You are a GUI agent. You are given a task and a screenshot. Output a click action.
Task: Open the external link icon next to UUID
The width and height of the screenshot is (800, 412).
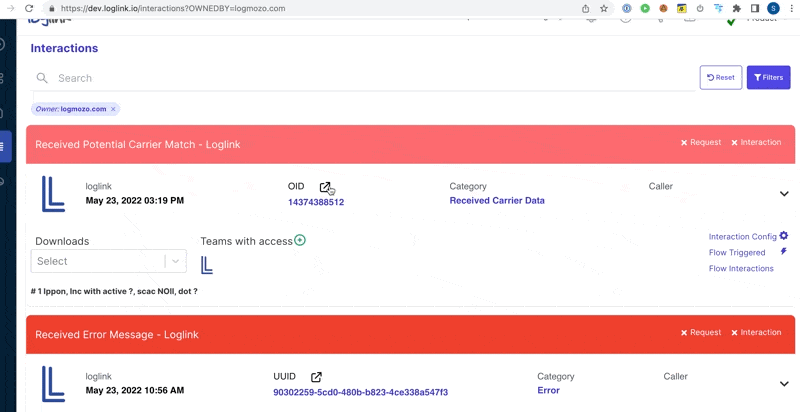316,377
